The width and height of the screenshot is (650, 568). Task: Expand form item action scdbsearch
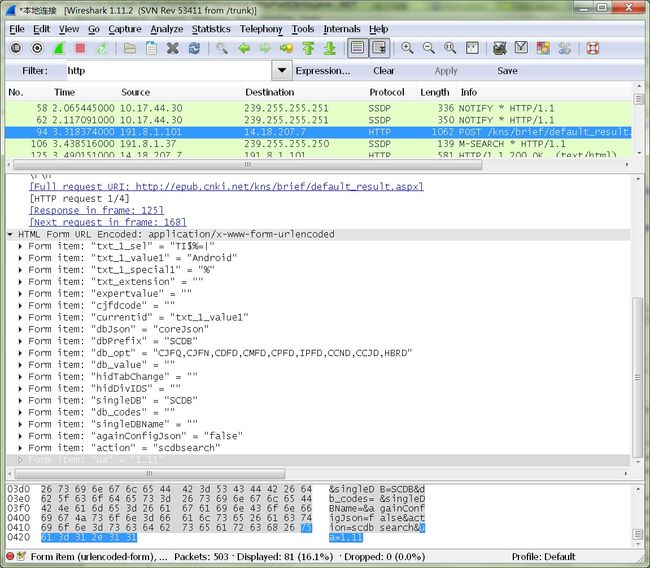click(x=20, y=448)
